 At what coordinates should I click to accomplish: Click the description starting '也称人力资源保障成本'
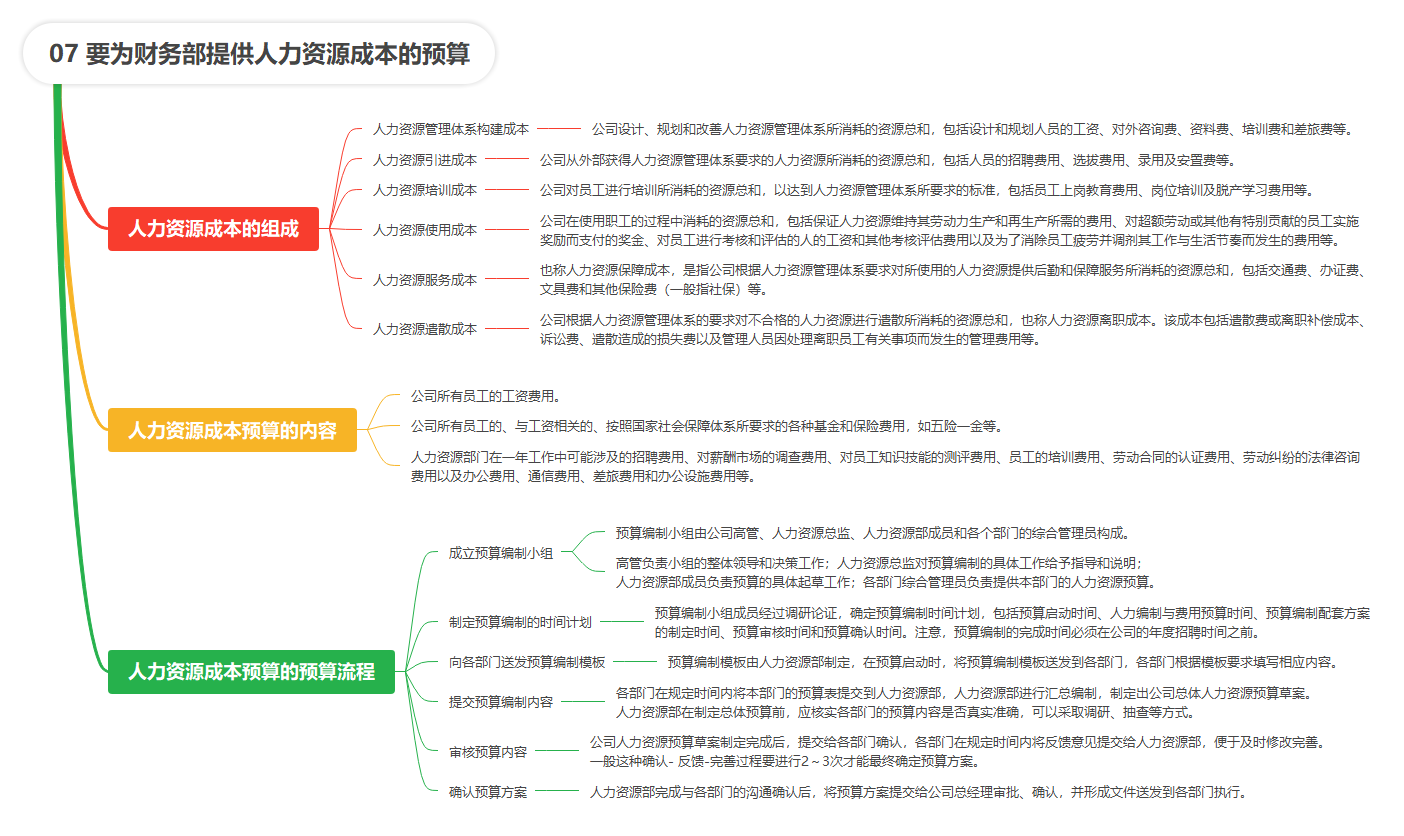click(954, 280)
